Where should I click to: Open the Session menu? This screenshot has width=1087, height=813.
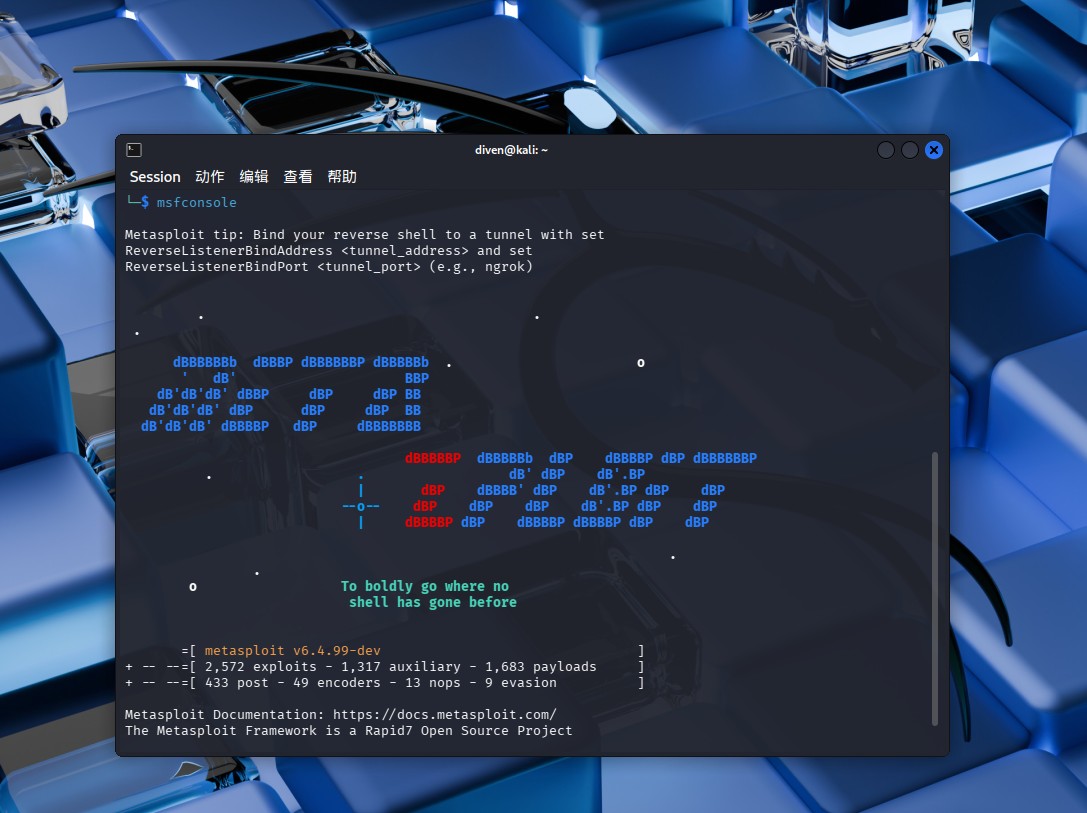coord(155,177)
